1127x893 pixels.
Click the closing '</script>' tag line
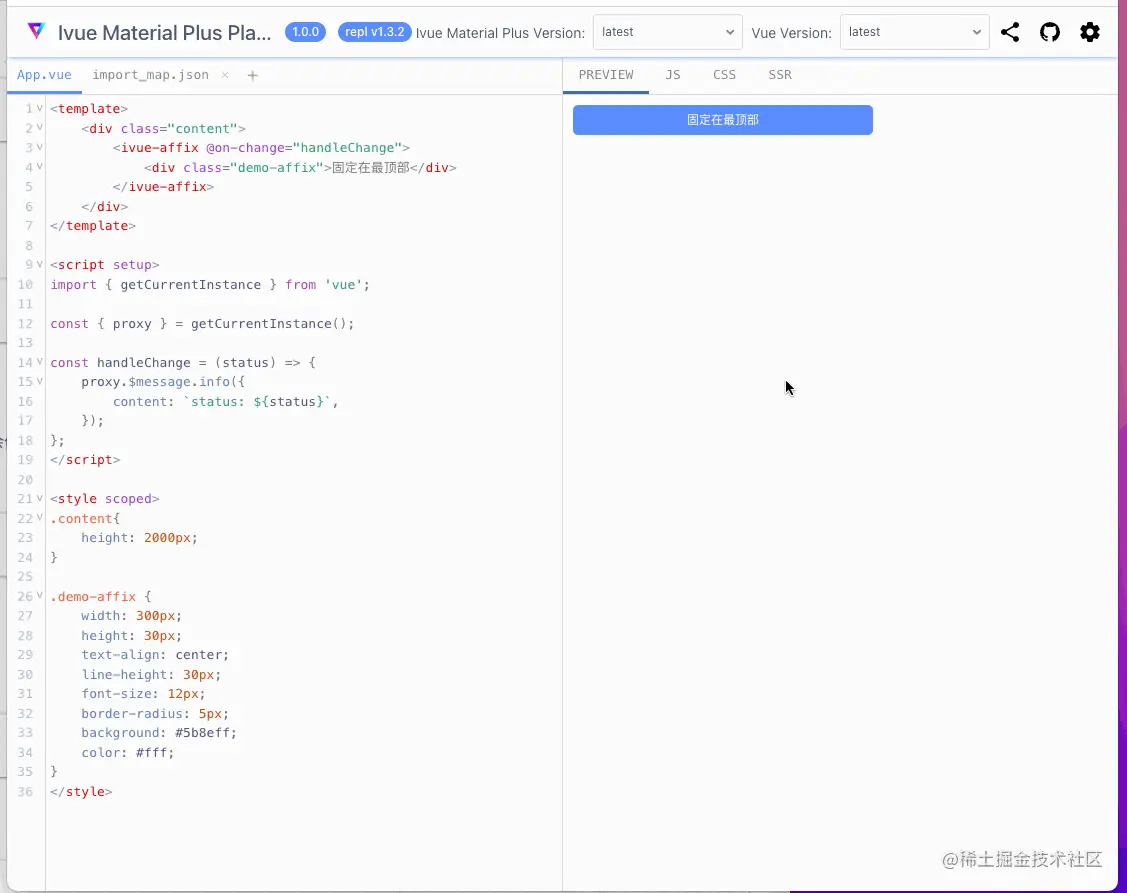point(86,459)
